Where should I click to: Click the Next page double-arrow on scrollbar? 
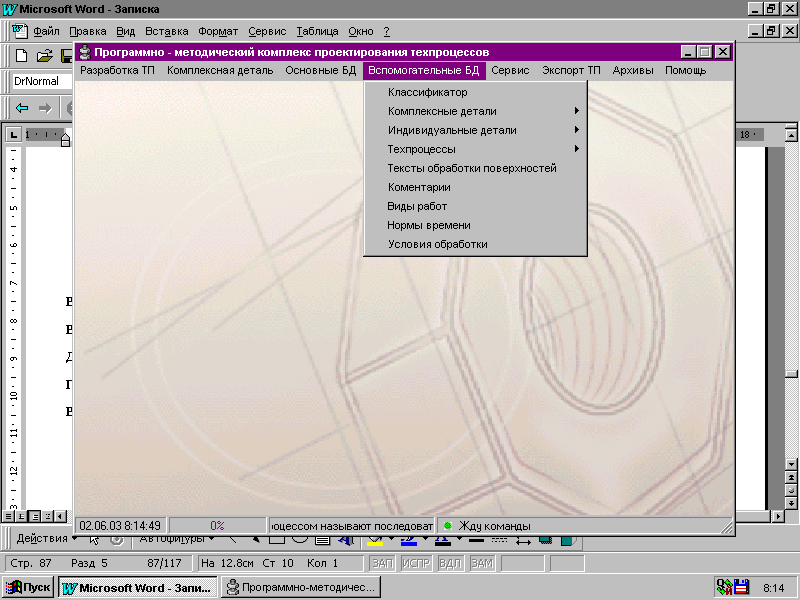[x=791, y=503]
